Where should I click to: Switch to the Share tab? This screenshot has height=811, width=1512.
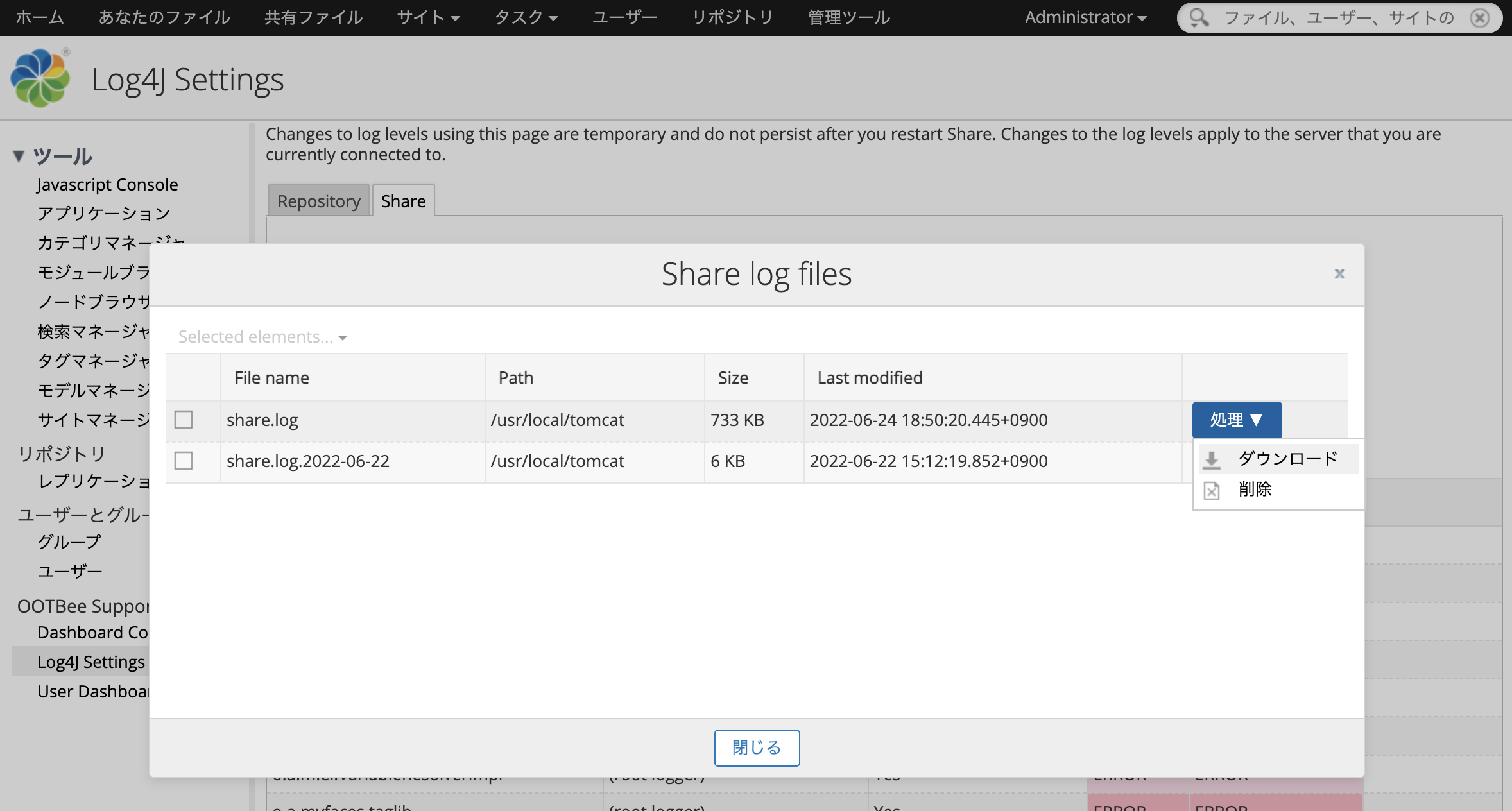pyautogui.click(x=403, y=200)
